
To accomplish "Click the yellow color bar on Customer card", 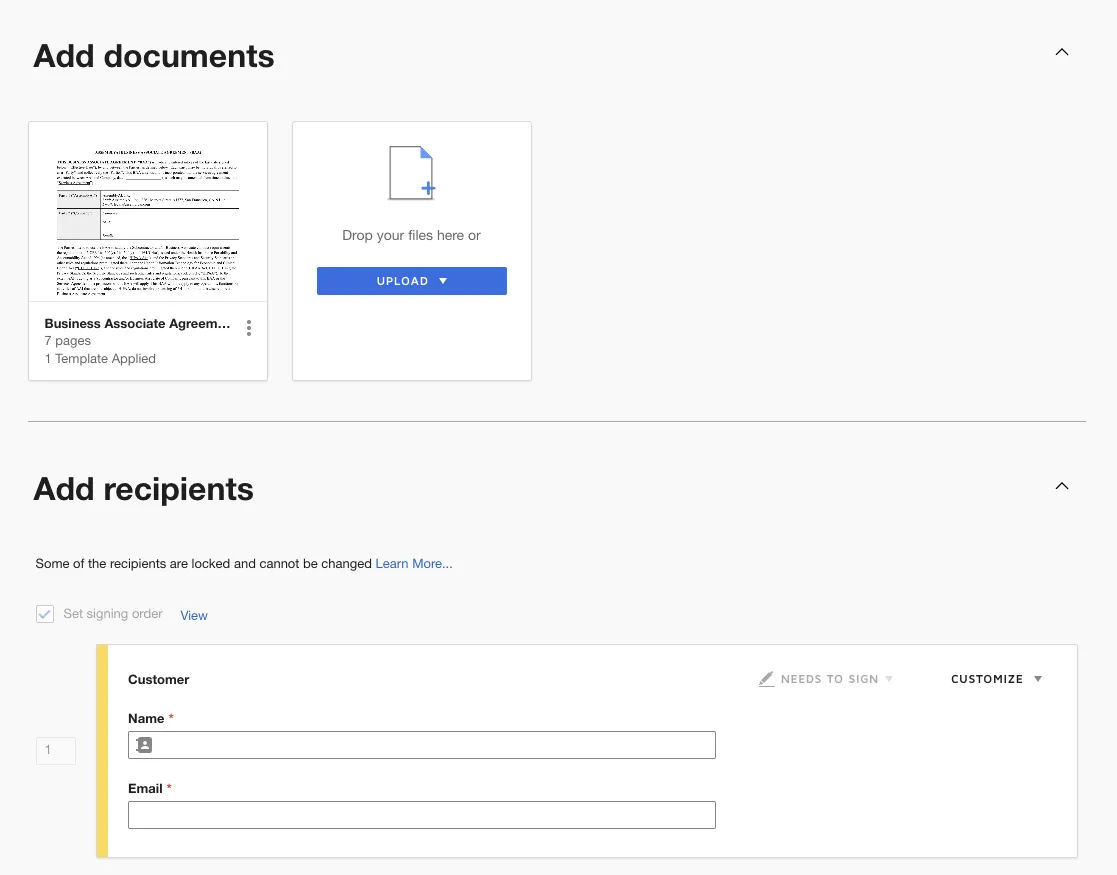I will 102,751.
